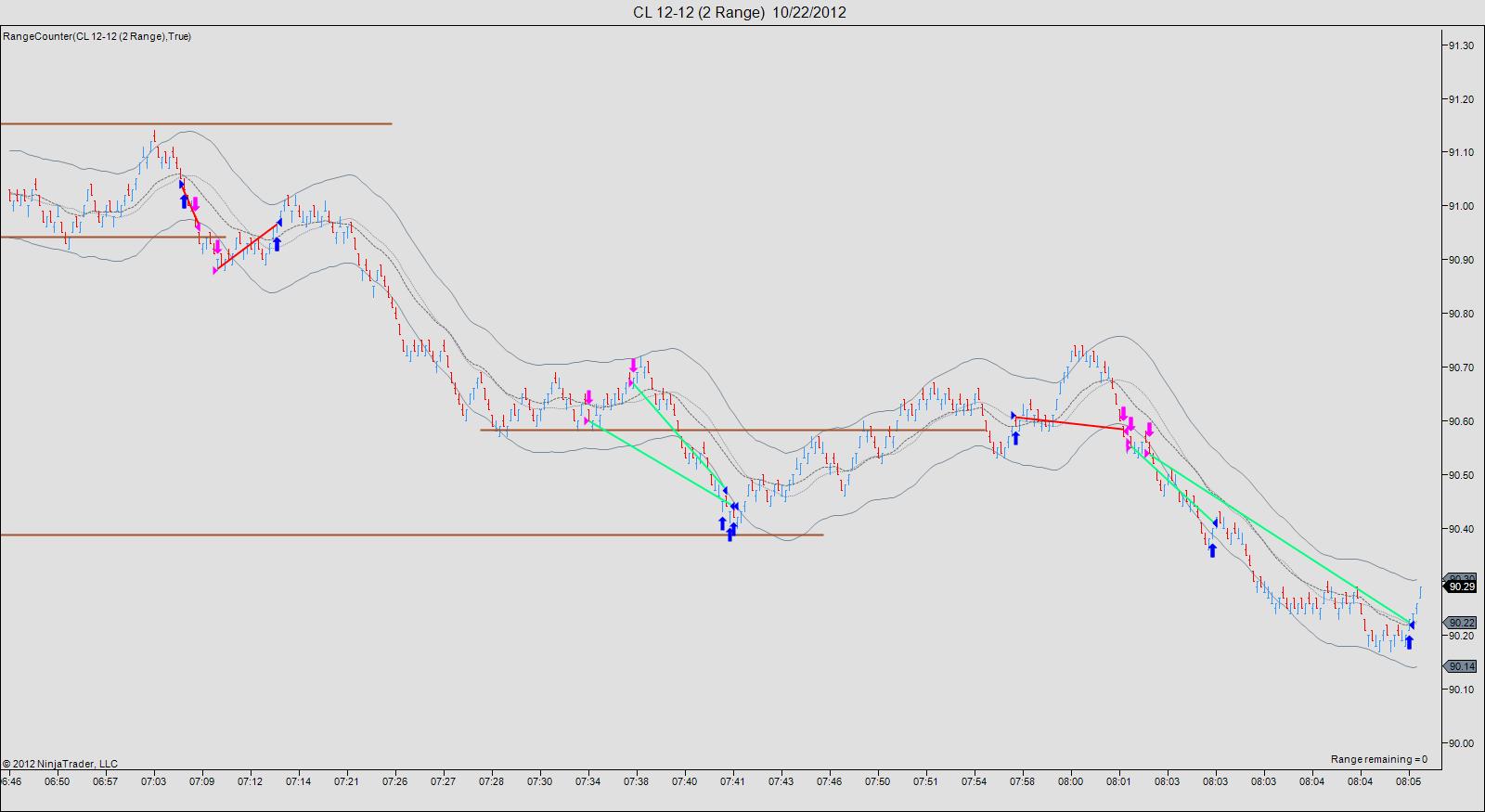This screenshot has height=812, width=1485.
Task: Click the 90.00 price axis label
Action: [1461, 744]
